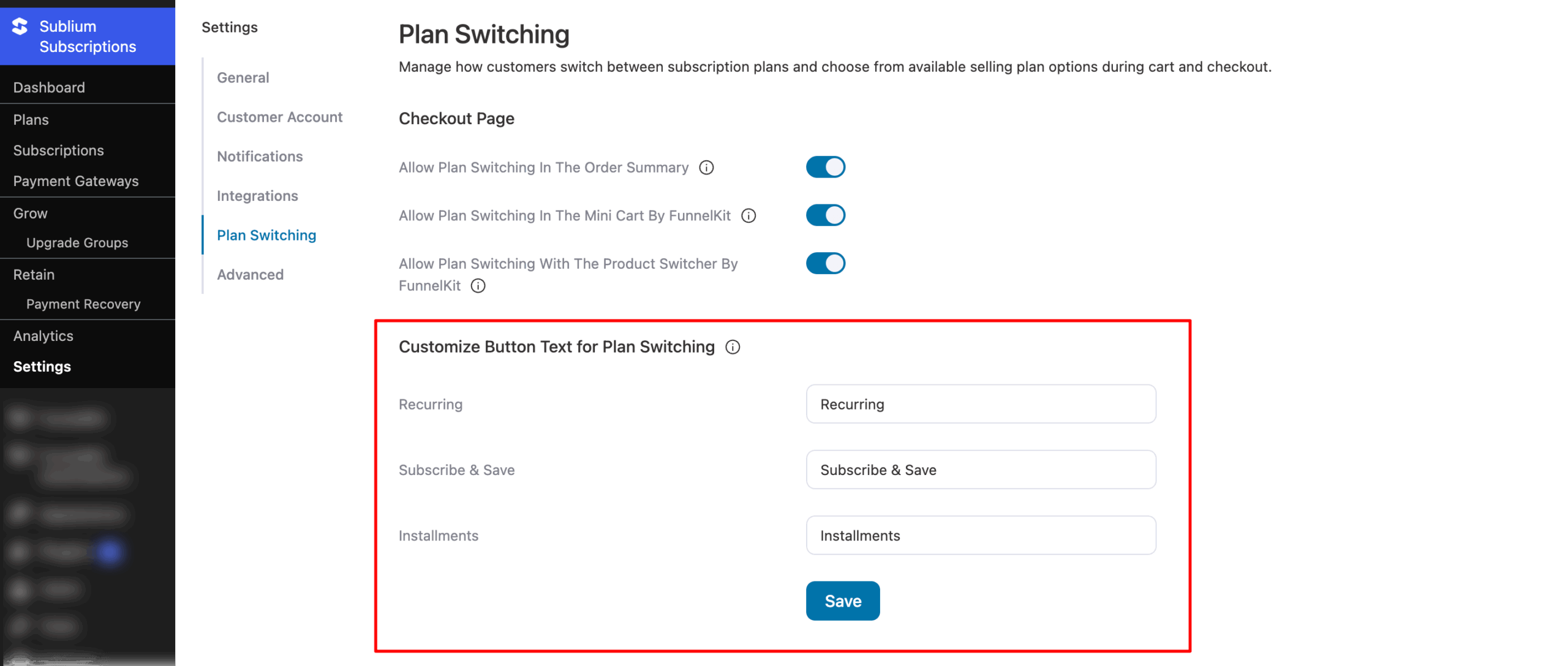Click the Recurring text input field
This screenshot has height=666, width=1568.
click(980, 404)
